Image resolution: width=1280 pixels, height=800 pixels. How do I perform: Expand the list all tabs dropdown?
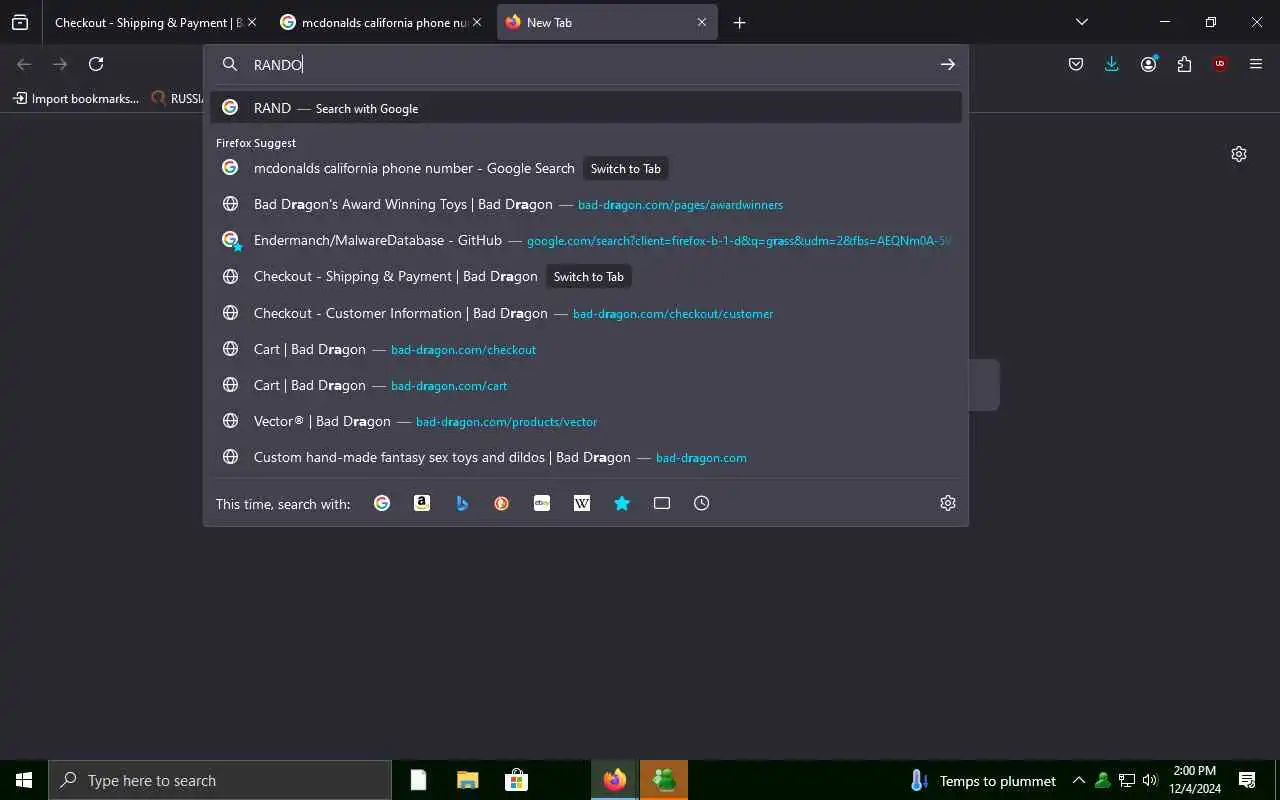1081,22
